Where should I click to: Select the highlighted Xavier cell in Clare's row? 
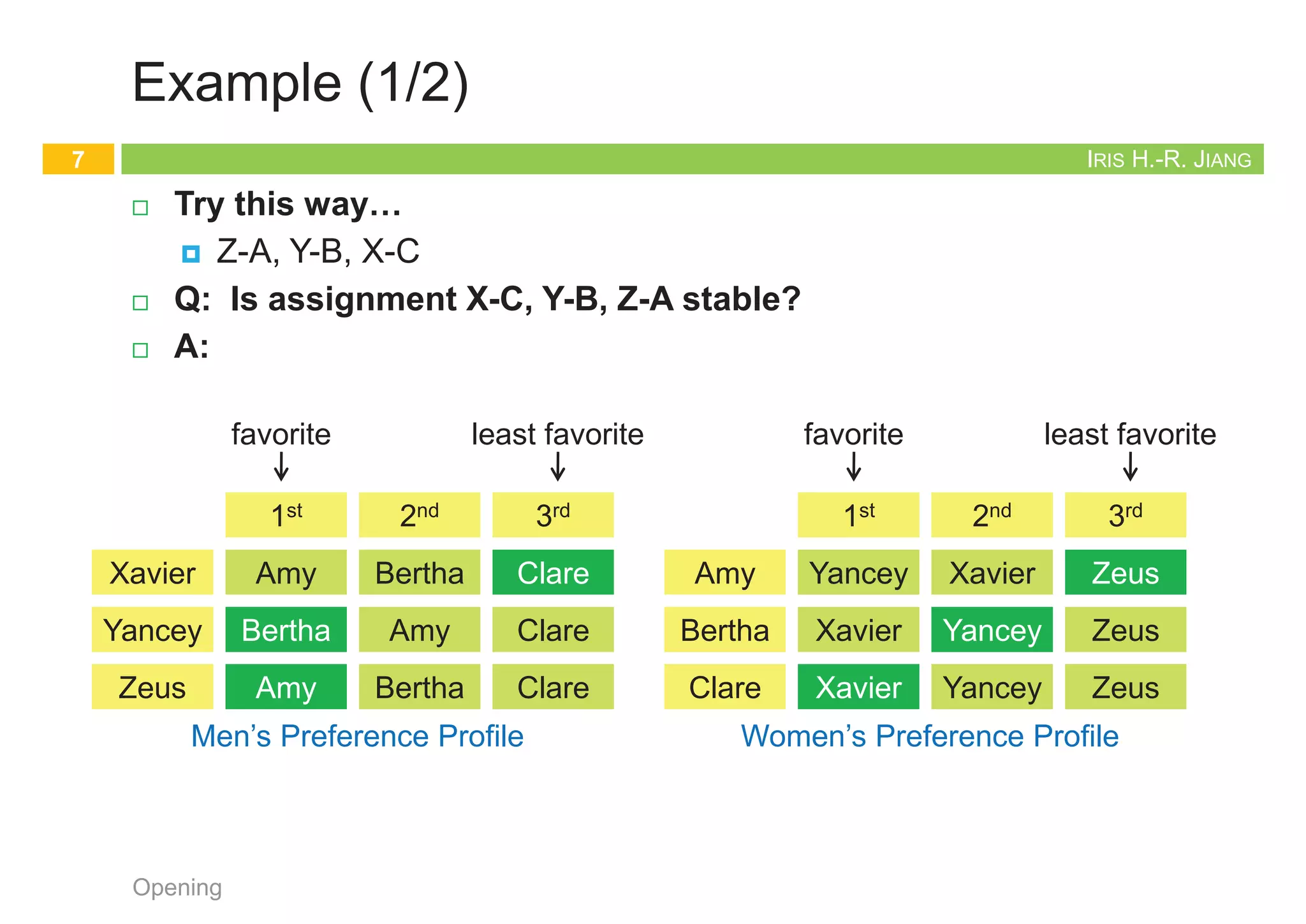[858, 687]
